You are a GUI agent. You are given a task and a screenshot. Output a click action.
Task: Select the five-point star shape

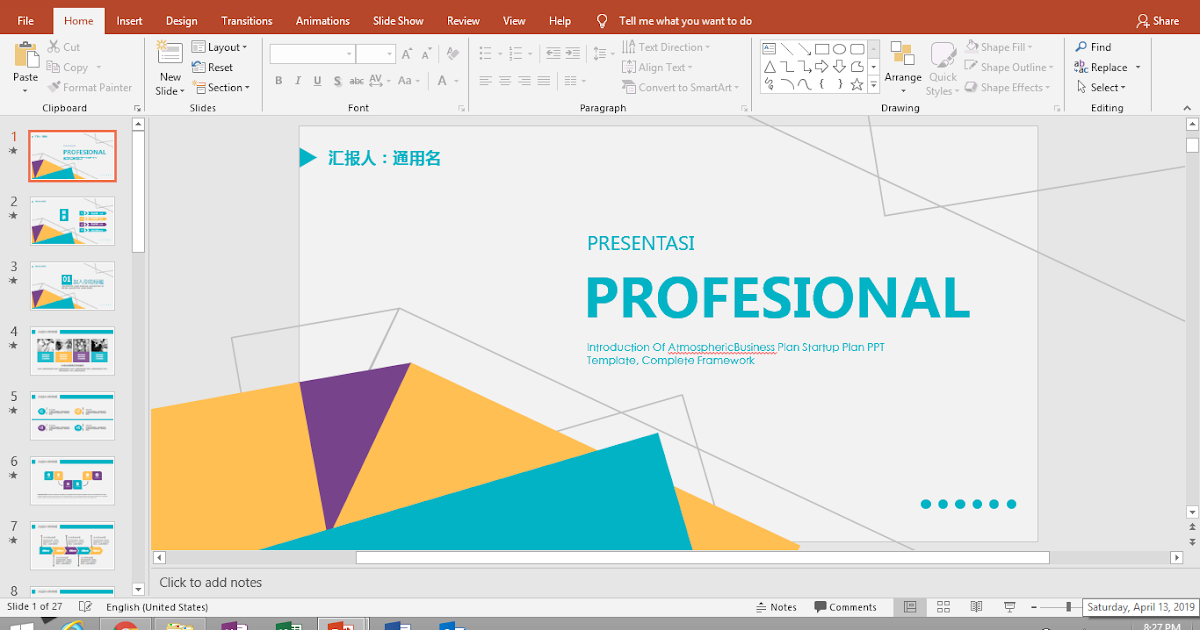(x=857, y=85)
